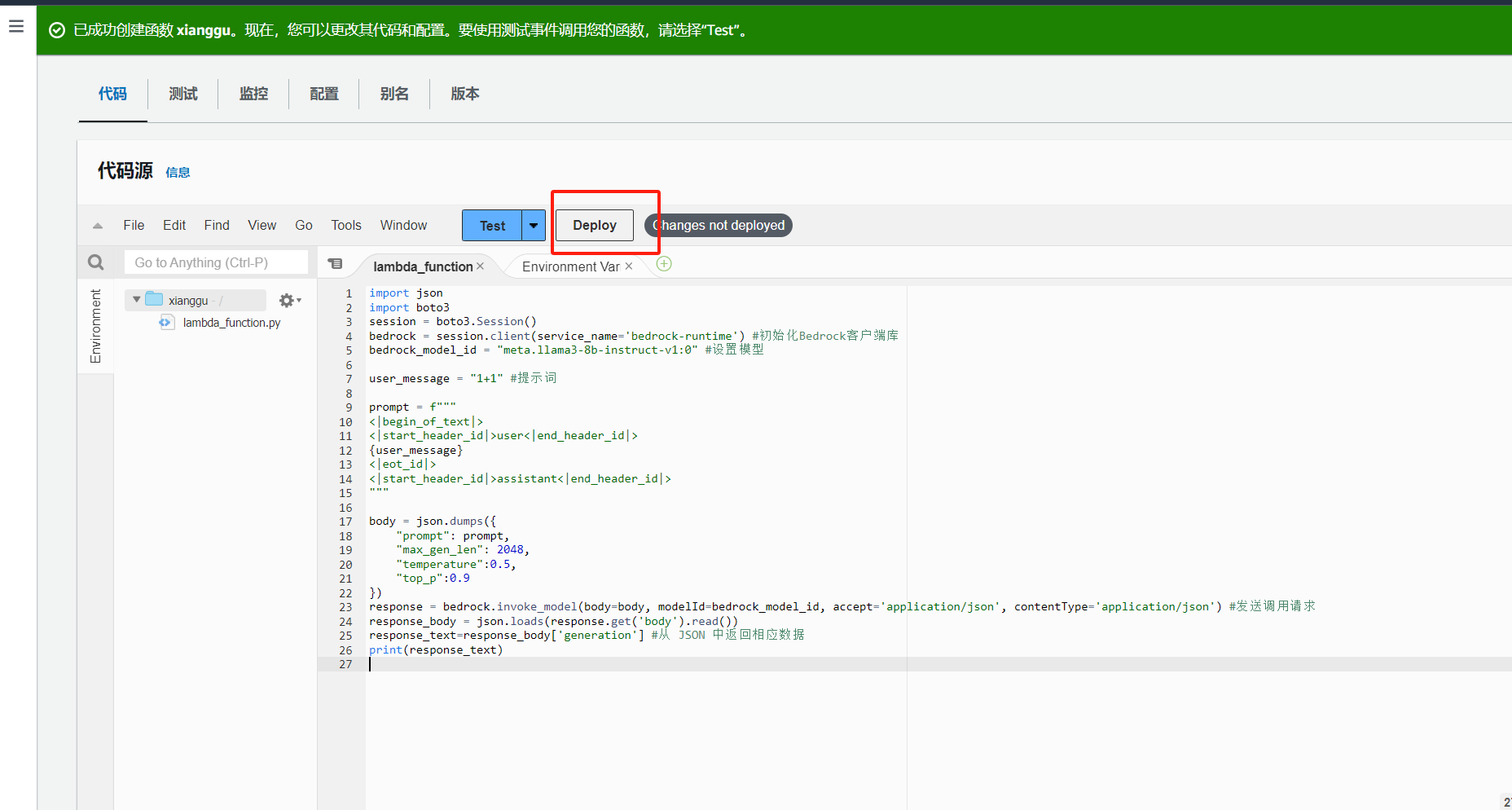Open the View menu
This screenshot has height=810, width=1512.
[x=262, y=225]
